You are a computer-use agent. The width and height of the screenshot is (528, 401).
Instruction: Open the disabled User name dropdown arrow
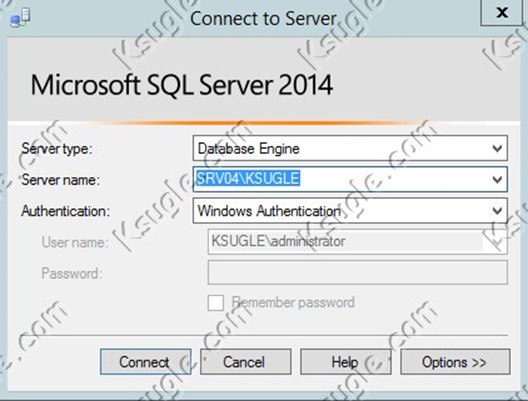tap(497, 242)
